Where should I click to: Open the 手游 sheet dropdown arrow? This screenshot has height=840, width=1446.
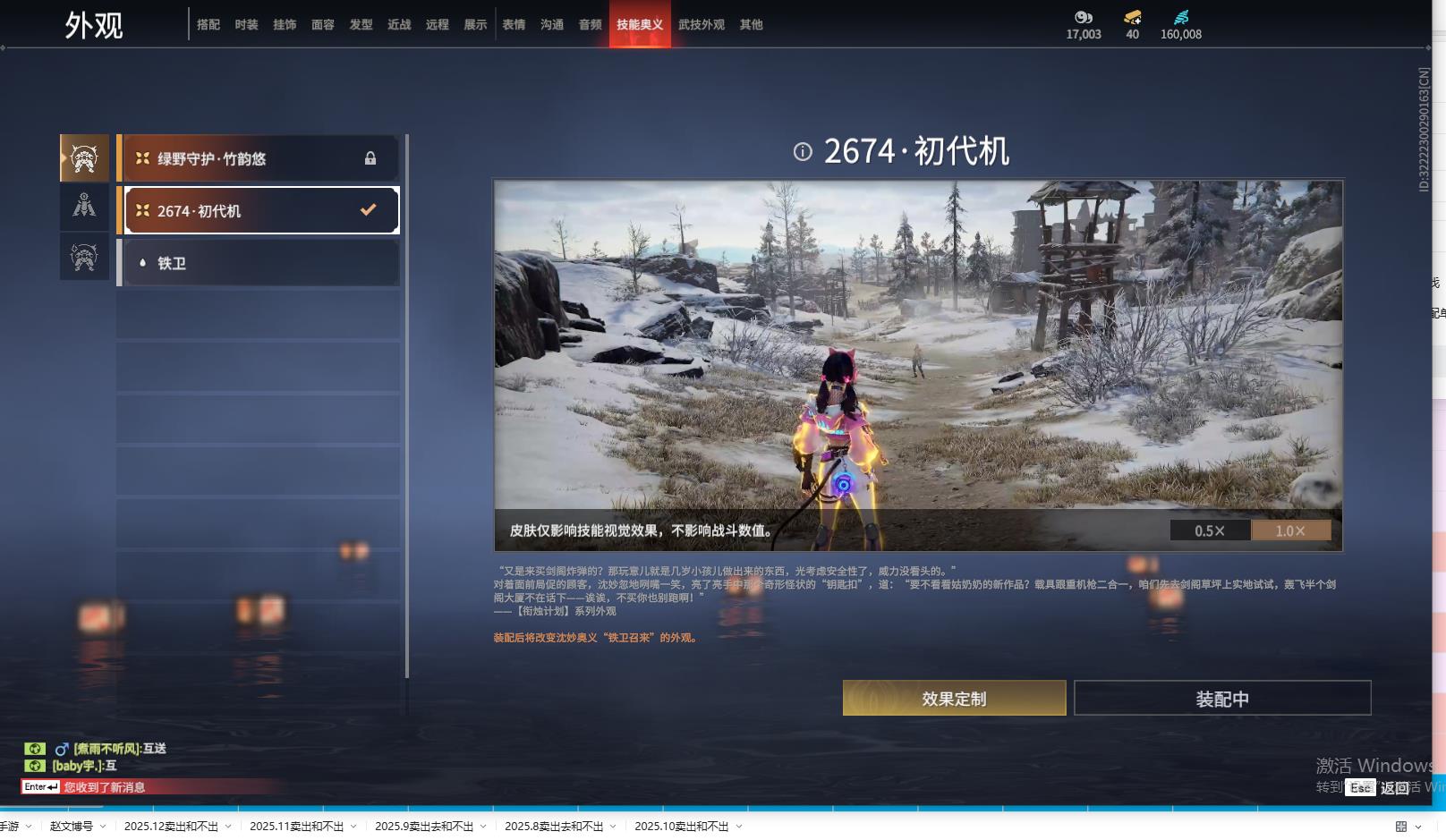tap(29, 827)
